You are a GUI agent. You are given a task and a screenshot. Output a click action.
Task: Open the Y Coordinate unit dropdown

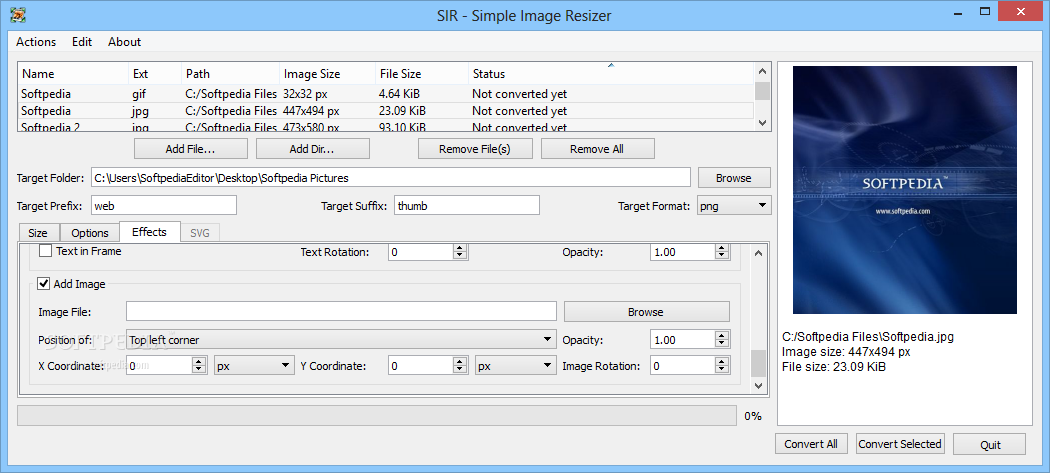point(516,366)
